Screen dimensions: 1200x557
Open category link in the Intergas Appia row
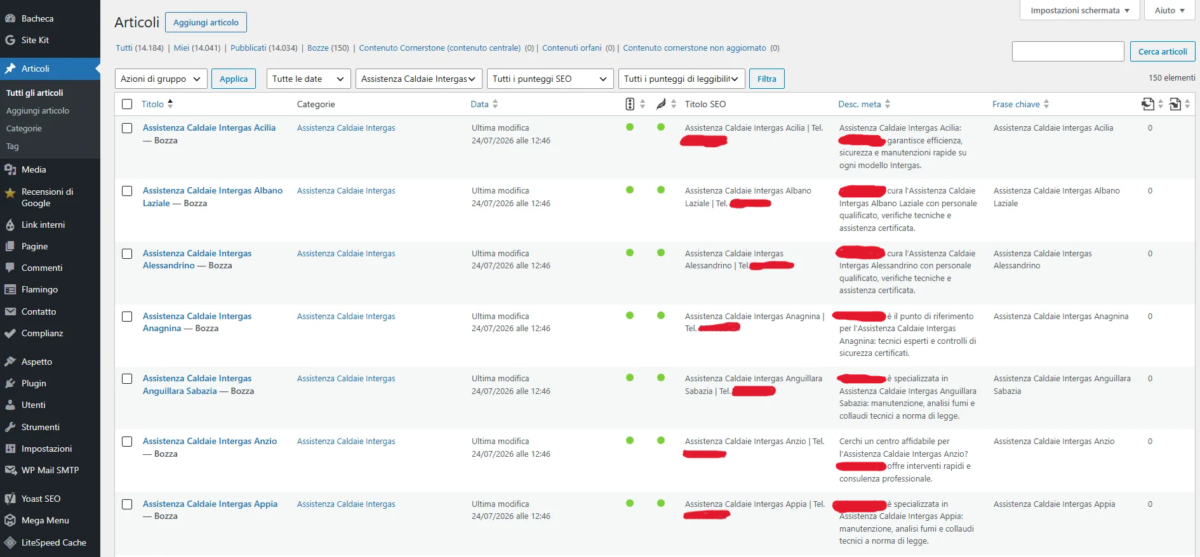click(346, 504)
